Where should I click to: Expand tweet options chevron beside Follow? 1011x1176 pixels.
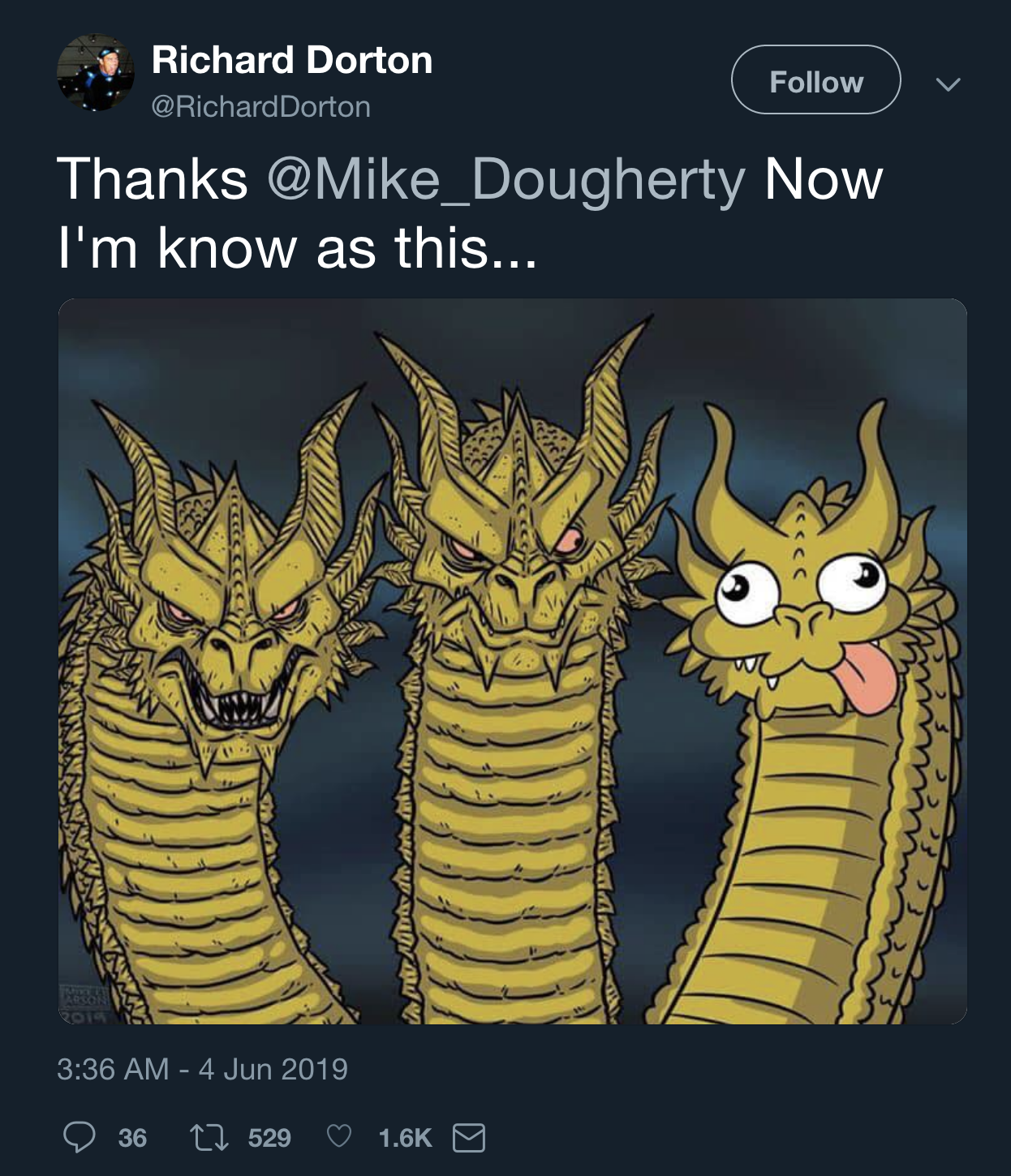click(948, 84)
